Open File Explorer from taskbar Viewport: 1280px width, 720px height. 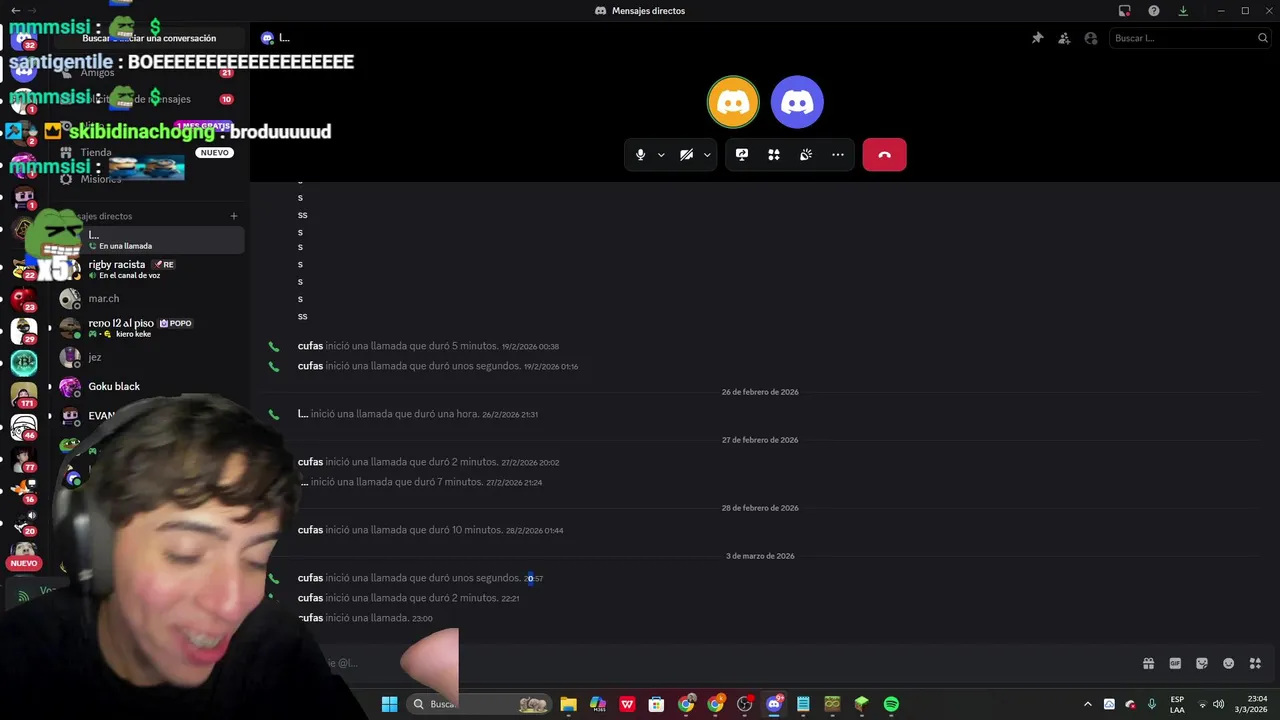(x=568, y=704)
